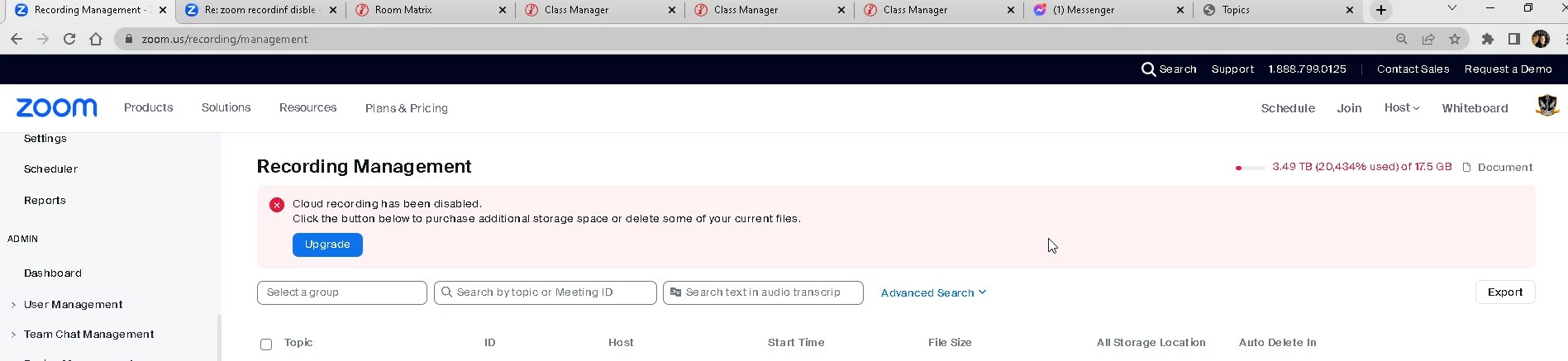Click the padlock site info icon
The image size is (1568, 361).
(x=128, y=39)
